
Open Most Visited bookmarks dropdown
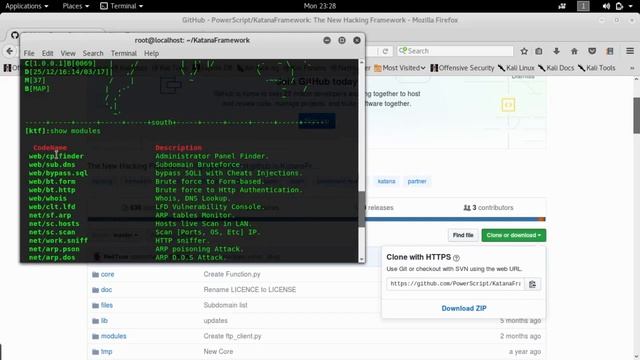click(400, 68)
